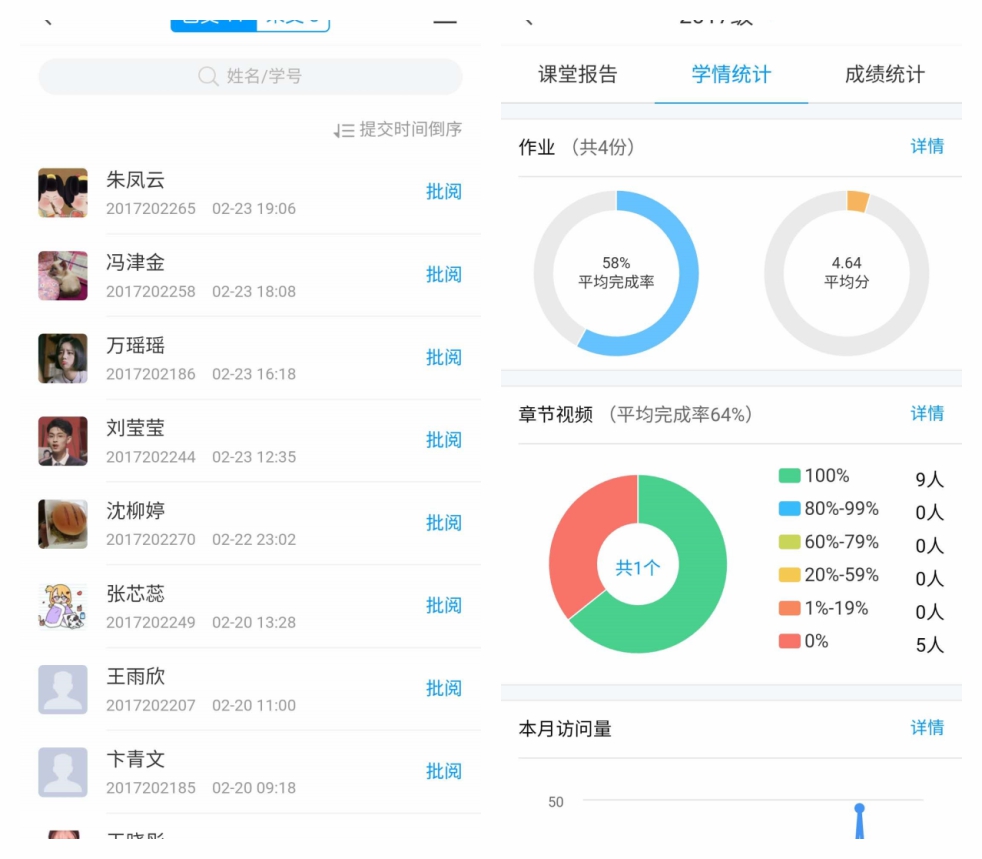Click the 4.64 平均分 ring chart

pos(846,273)
